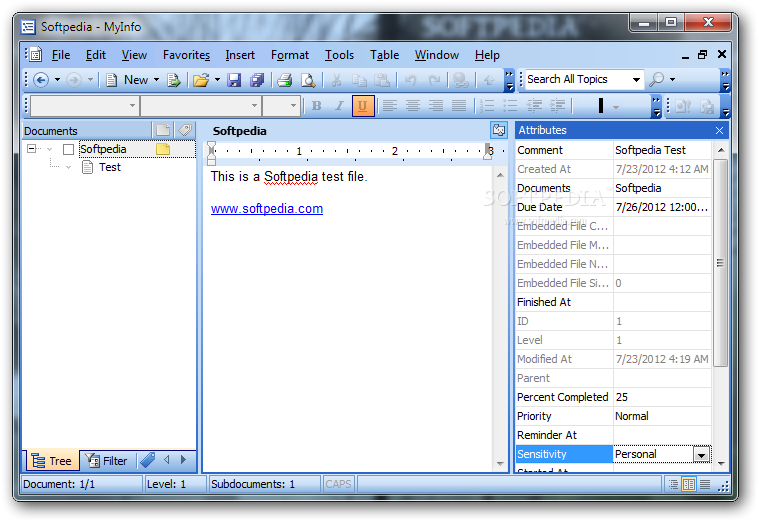Close the Attributes panel
Viewport: 759px width, 522px height.
click(719, 130)
